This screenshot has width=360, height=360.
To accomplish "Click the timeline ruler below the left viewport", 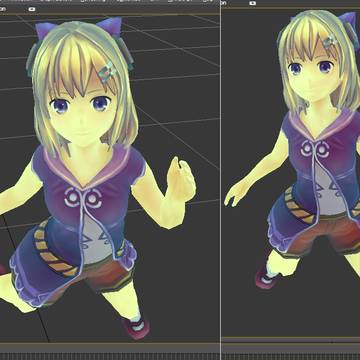I will point(110,356).
